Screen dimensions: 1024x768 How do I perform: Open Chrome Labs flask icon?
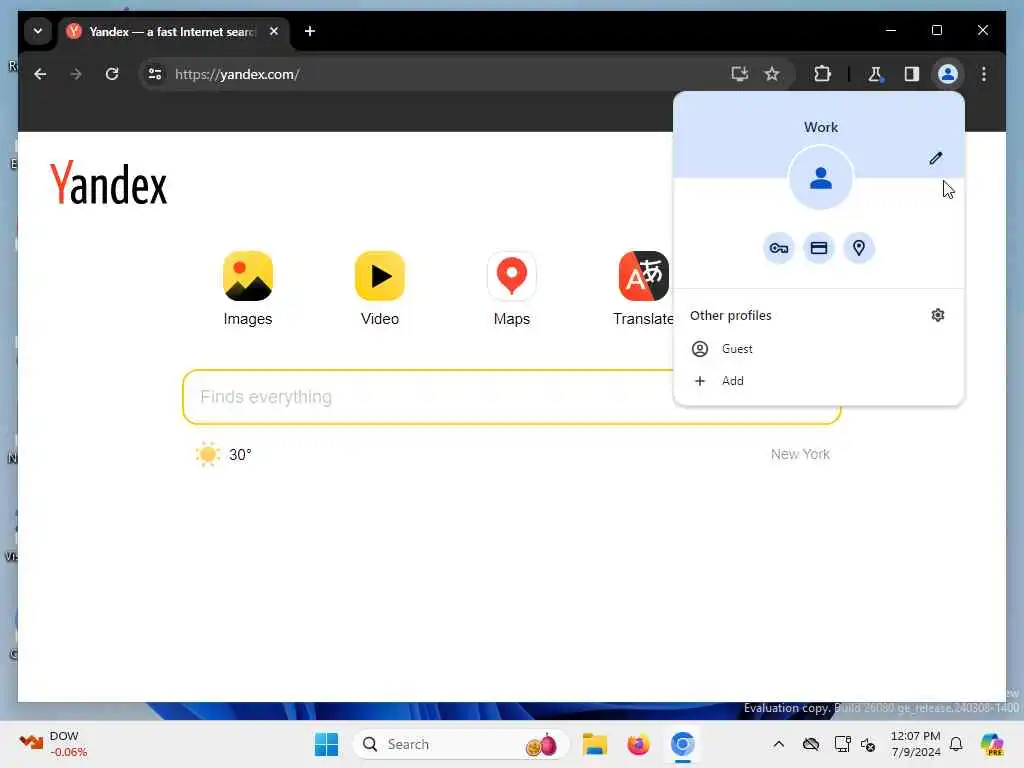click(875, 74)
